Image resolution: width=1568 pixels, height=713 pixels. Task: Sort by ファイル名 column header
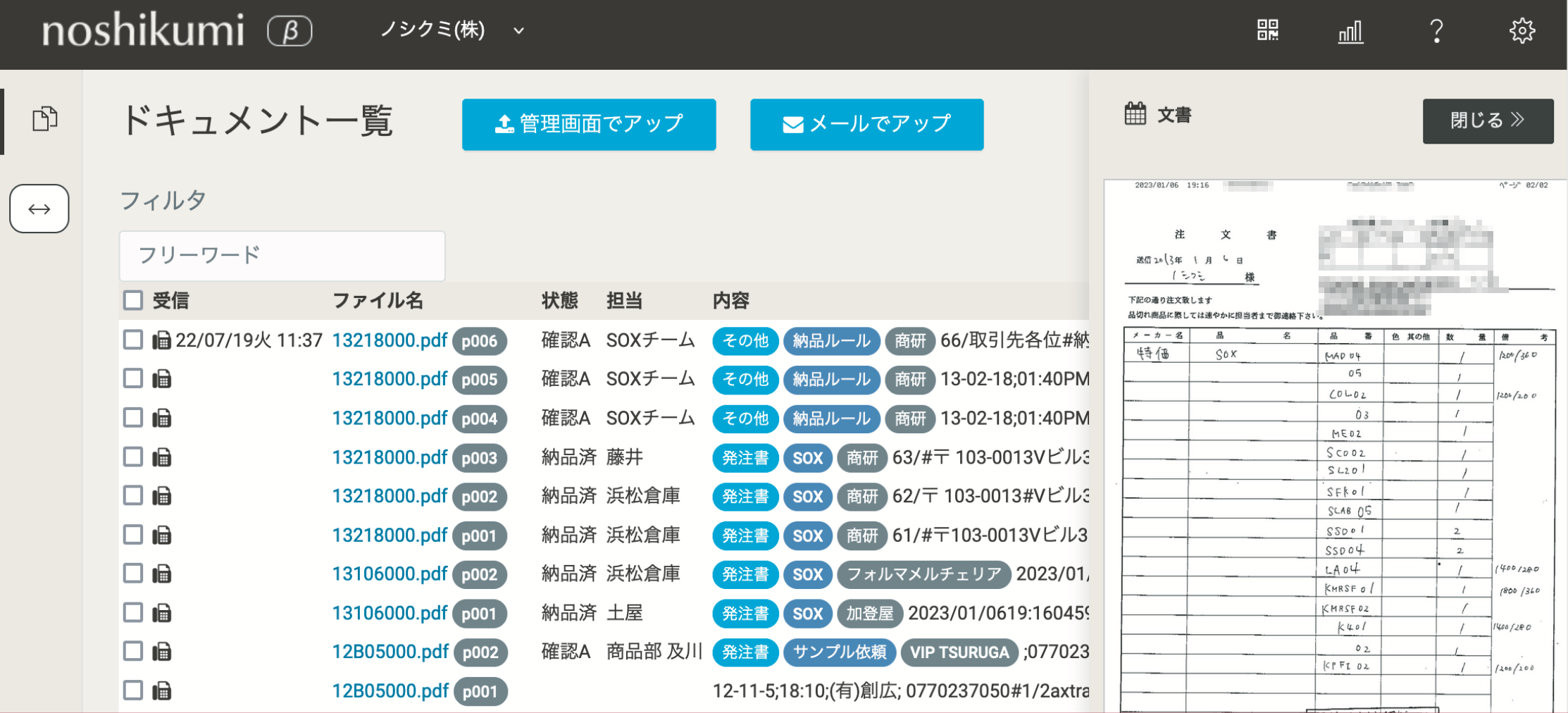point(378,301)
